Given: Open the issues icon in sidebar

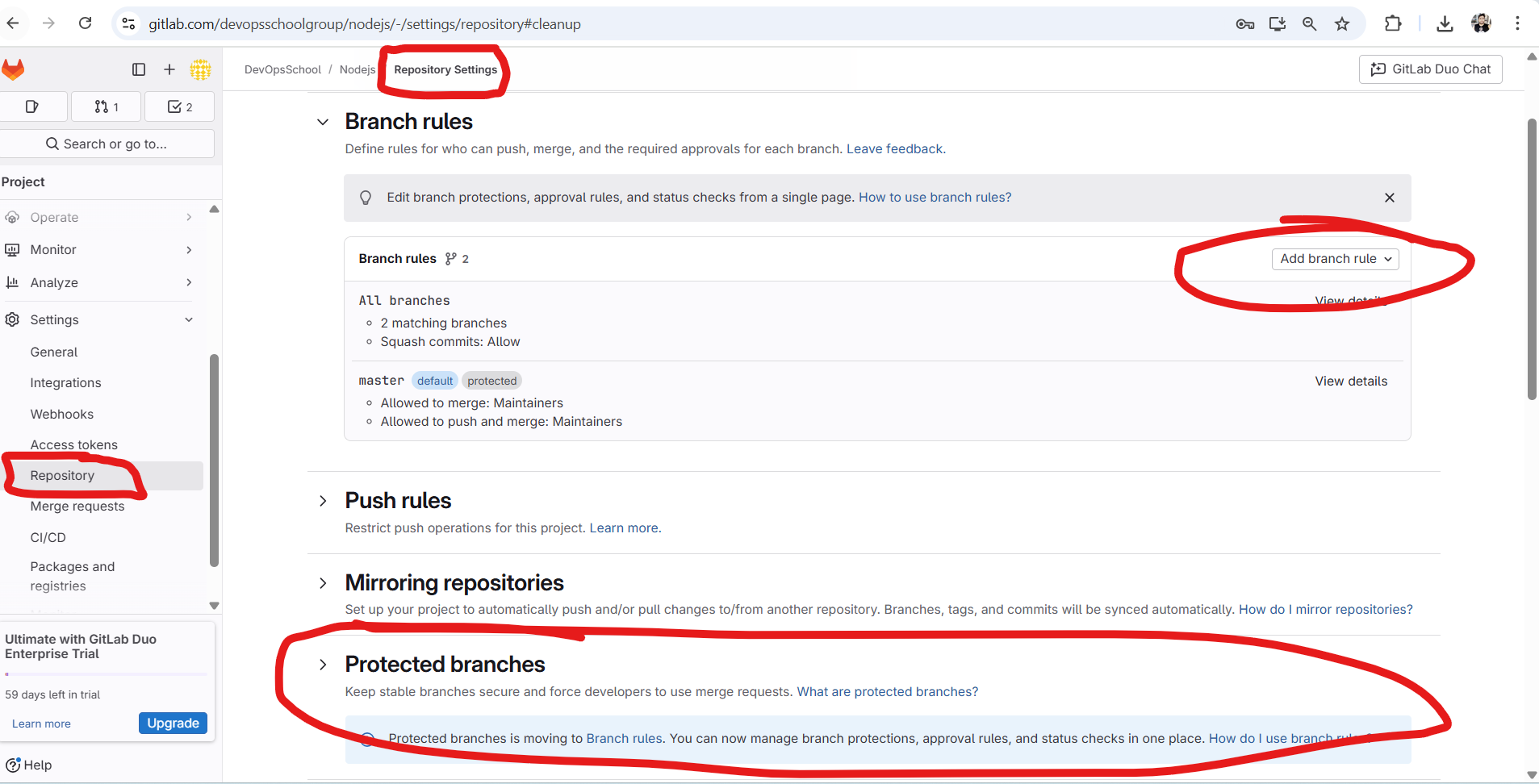Looking at the screenshot, I should click(x=32, y=106).
